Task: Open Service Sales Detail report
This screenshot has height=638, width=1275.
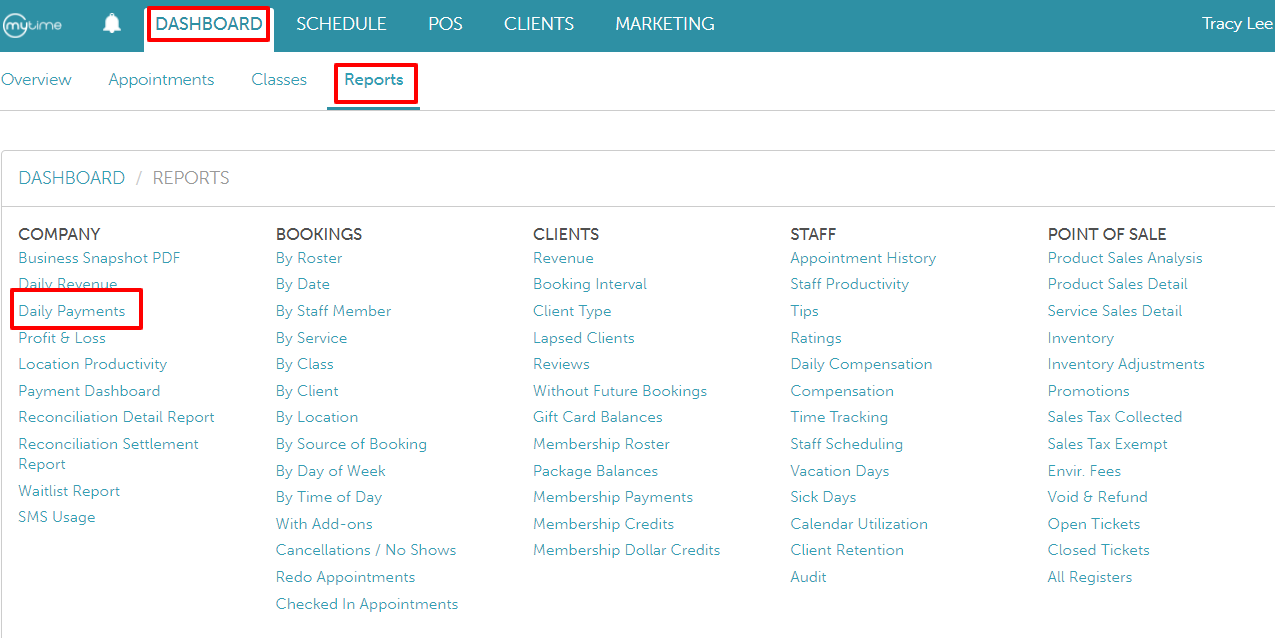Action: click(x=1115, y=311)
